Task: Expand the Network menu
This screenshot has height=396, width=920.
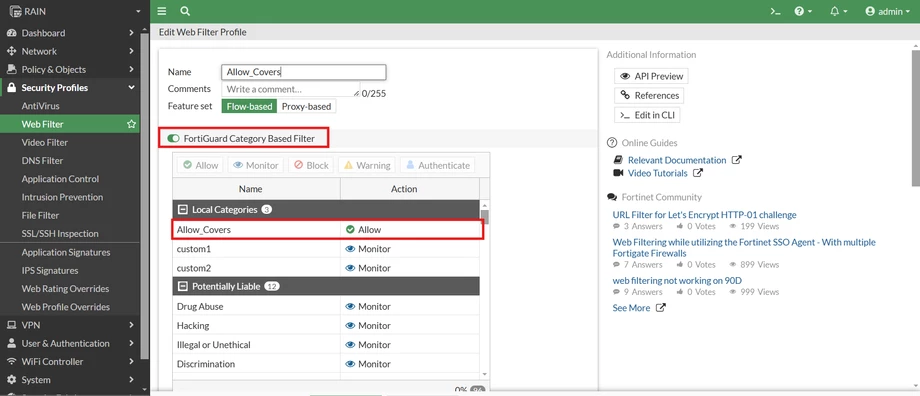Action: tap(70, 51)
